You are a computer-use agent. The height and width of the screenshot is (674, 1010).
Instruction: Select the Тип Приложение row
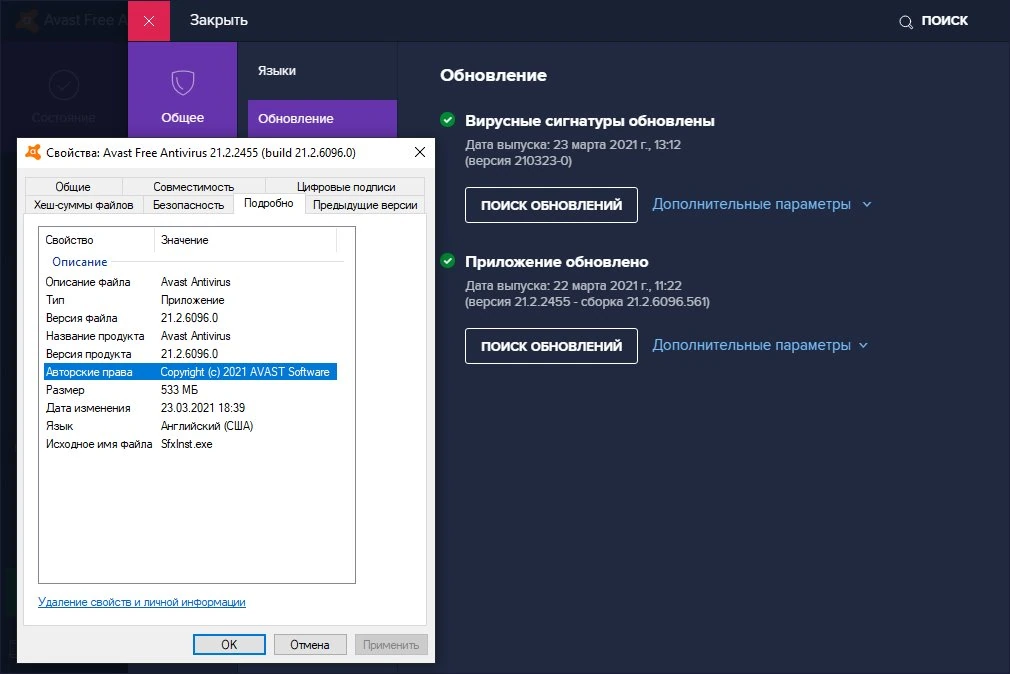click(x=190, y=300)
